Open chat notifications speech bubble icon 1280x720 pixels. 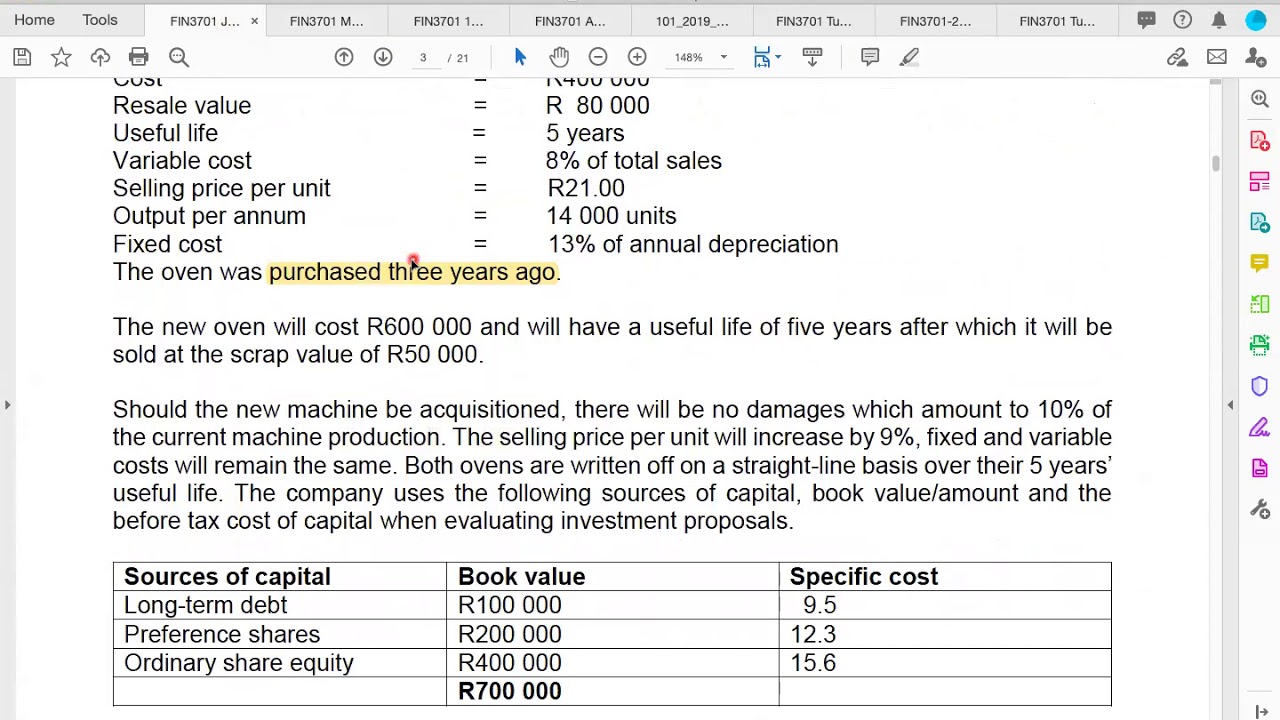(1146, 20)
